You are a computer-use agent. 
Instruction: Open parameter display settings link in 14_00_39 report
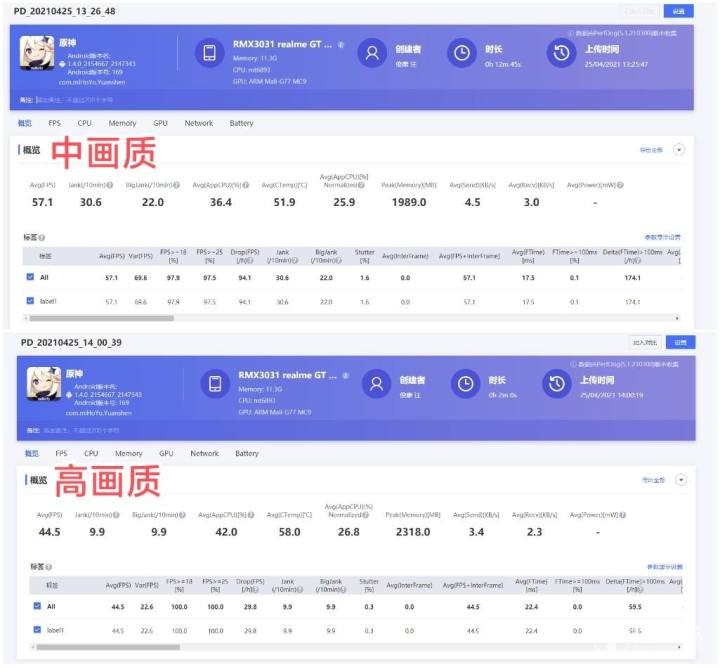pos(664,567)
